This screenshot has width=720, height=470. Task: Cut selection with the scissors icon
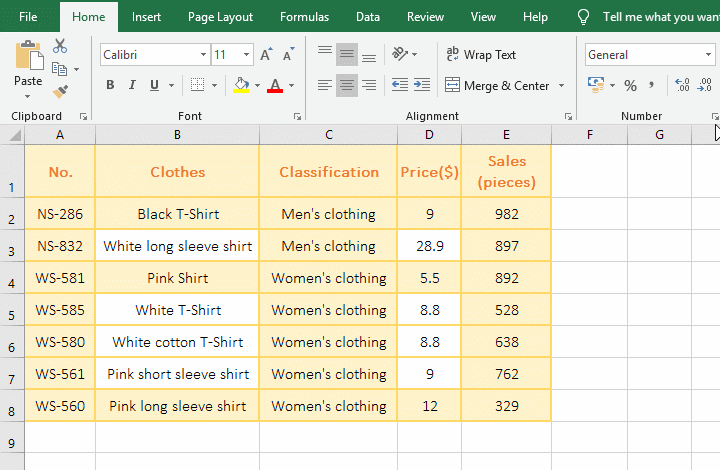click(x=60, y=46)
